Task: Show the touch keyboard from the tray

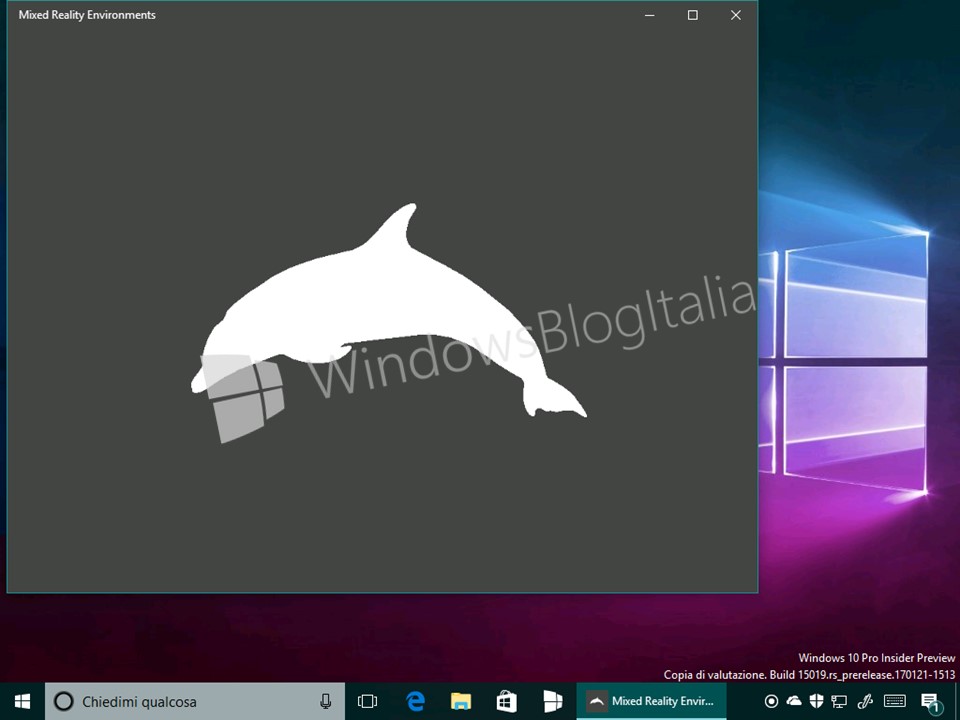Action: [x=895, y=701]
